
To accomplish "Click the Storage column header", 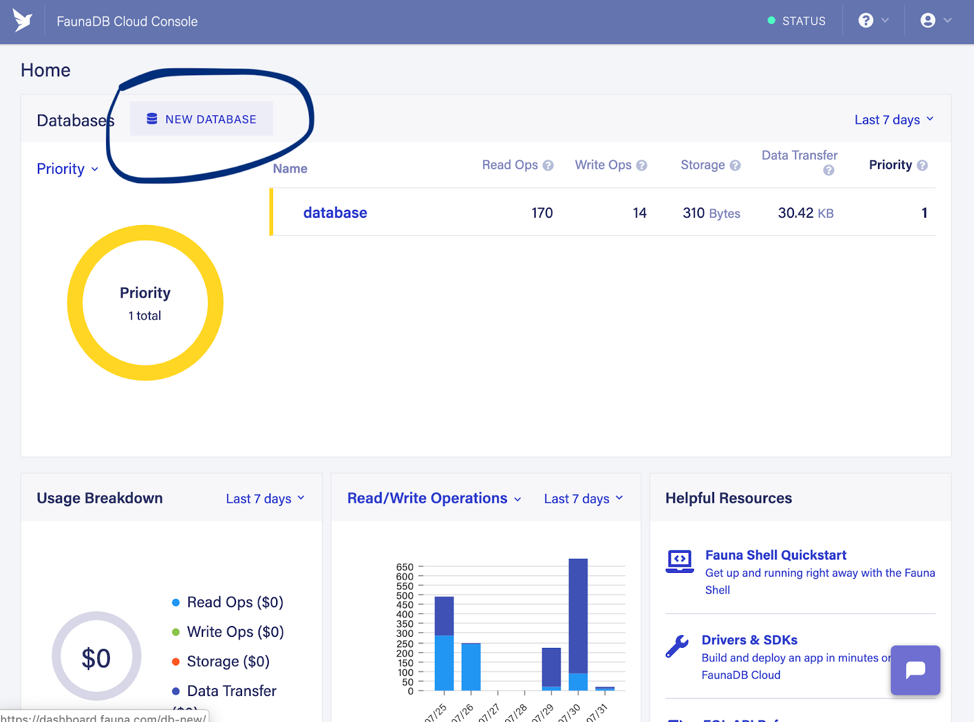I will tap(703, 165).
